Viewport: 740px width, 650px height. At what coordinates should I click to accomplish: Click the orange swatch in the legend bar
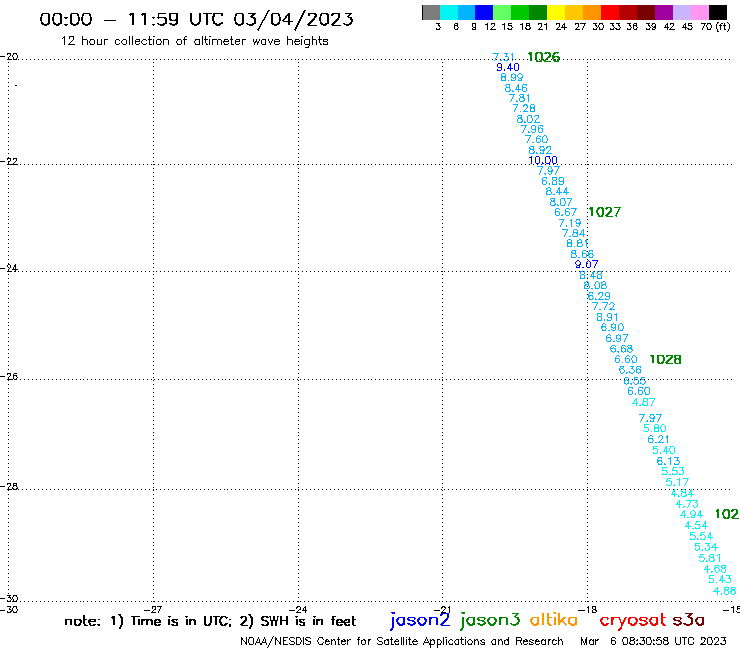click(x=592, y=12)
